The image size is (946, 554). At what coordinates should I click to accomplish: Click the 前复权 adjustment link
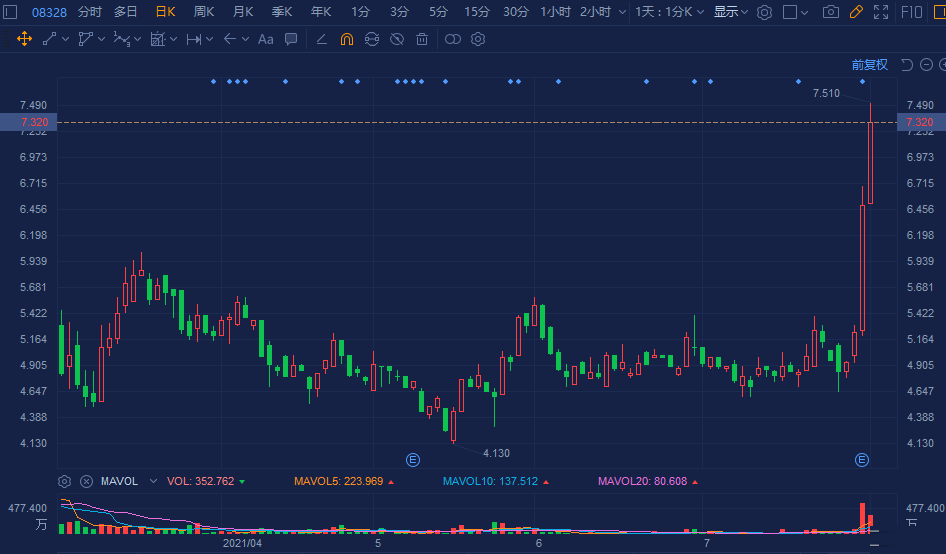(x=869, y=65)
